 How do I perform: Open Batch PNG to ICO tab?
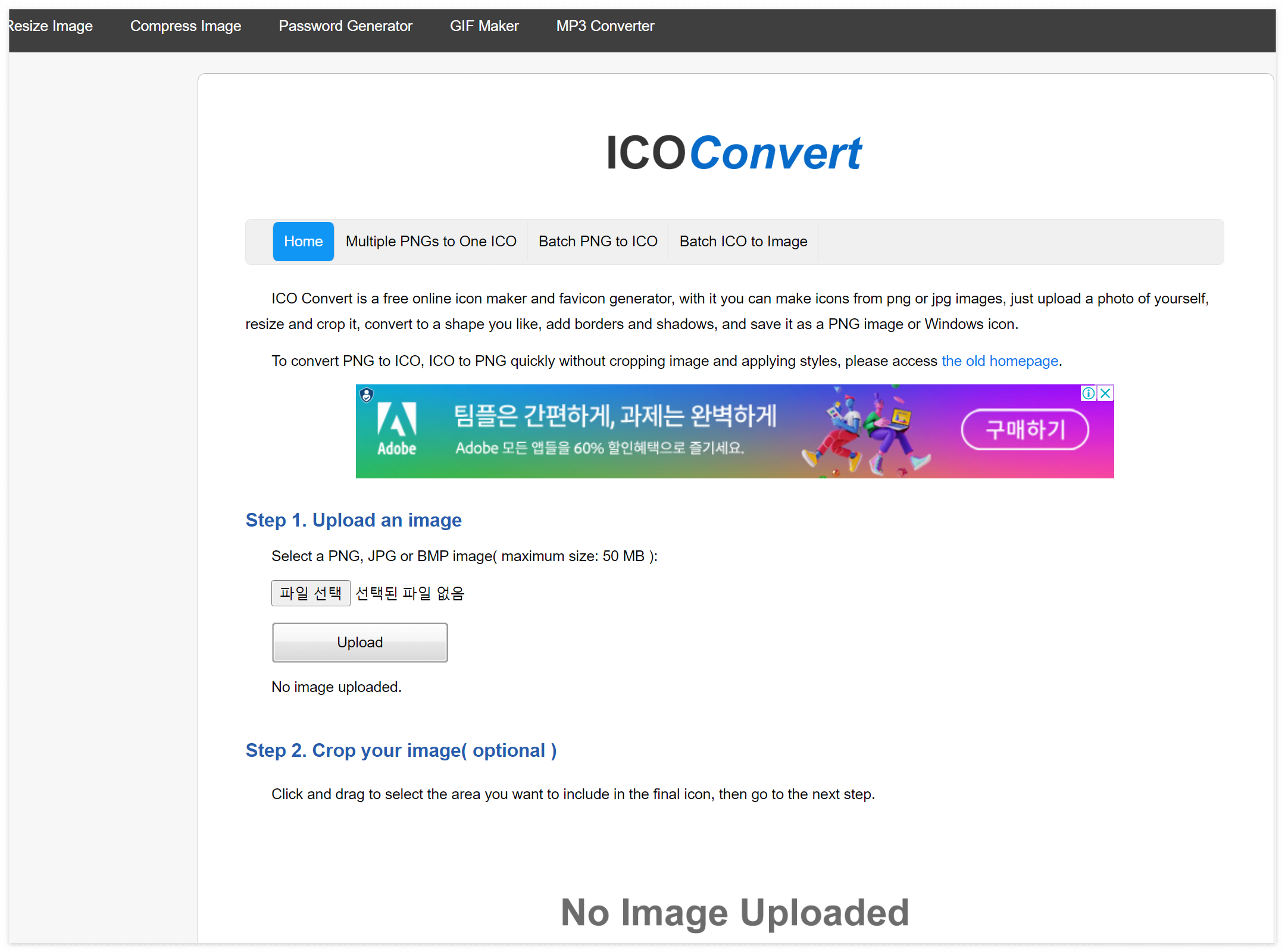pyautogui.click(x=598, y=242)
